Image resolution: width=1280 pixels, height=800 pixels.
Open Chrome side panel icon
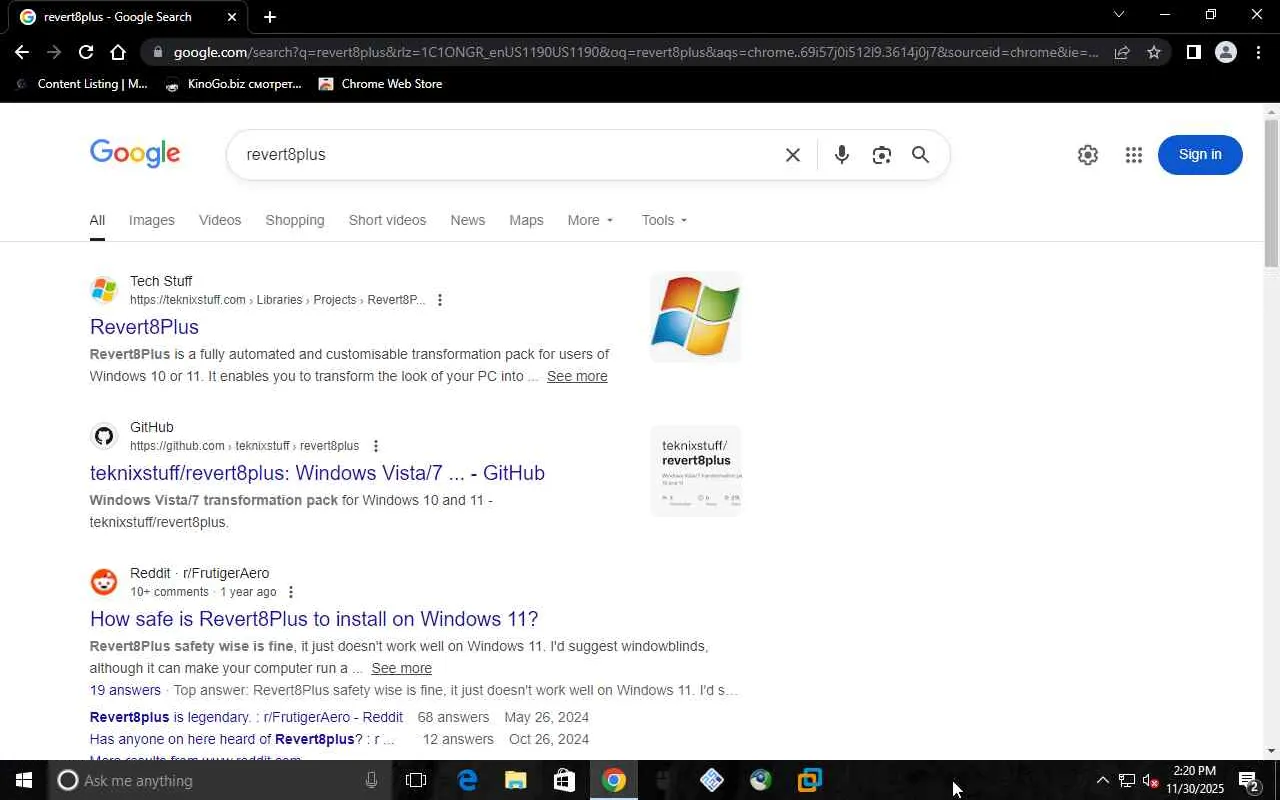[1193, 52]
